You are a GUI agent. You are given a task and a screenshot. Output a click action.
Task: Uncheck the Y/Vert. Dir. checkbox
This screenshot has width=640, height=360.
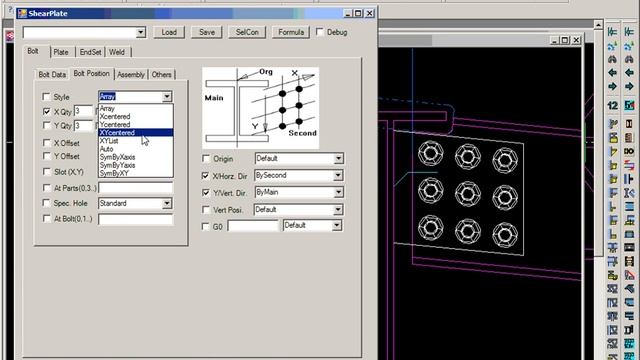click(x=206, y=192)
